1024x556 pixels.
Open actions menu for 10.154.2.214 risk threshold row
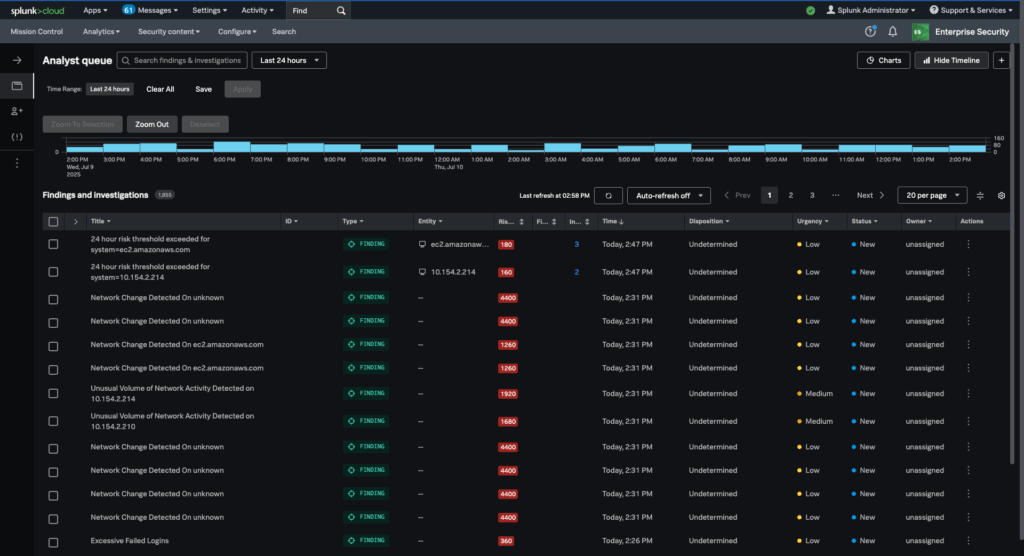968,272
